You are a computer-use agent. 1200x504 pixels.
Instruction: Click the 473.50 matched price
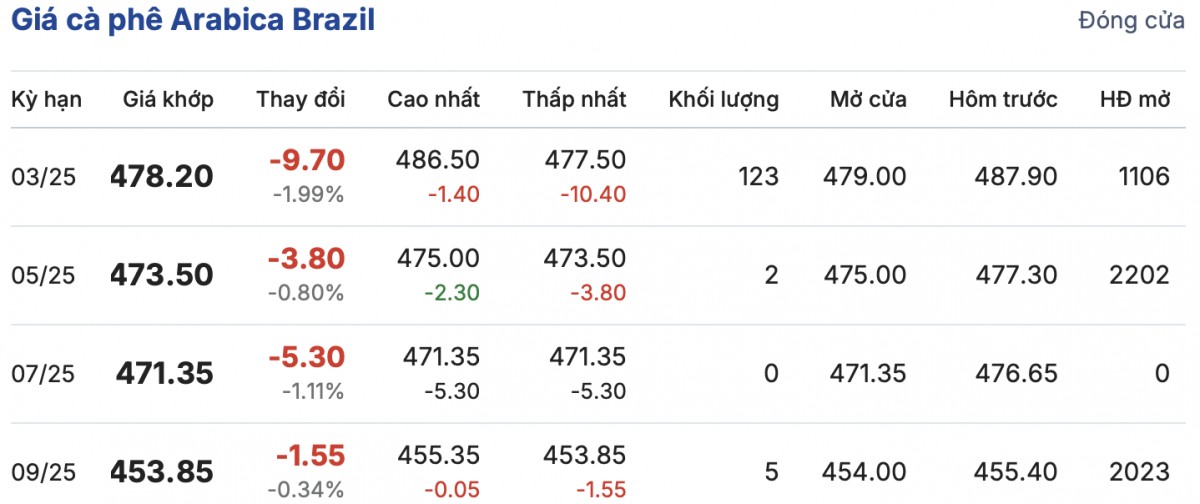(163, 275)
